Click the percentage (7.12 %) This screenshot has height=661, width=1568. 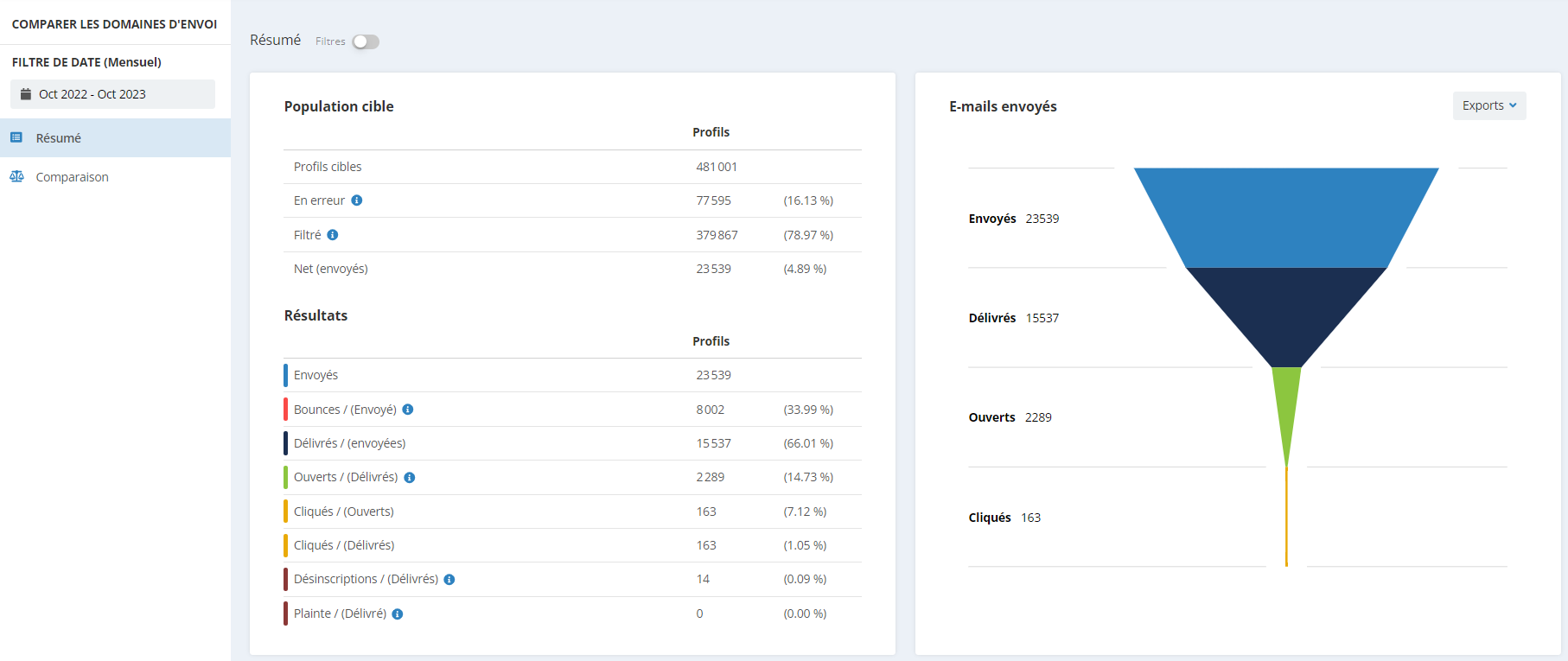tap(805, 512)
